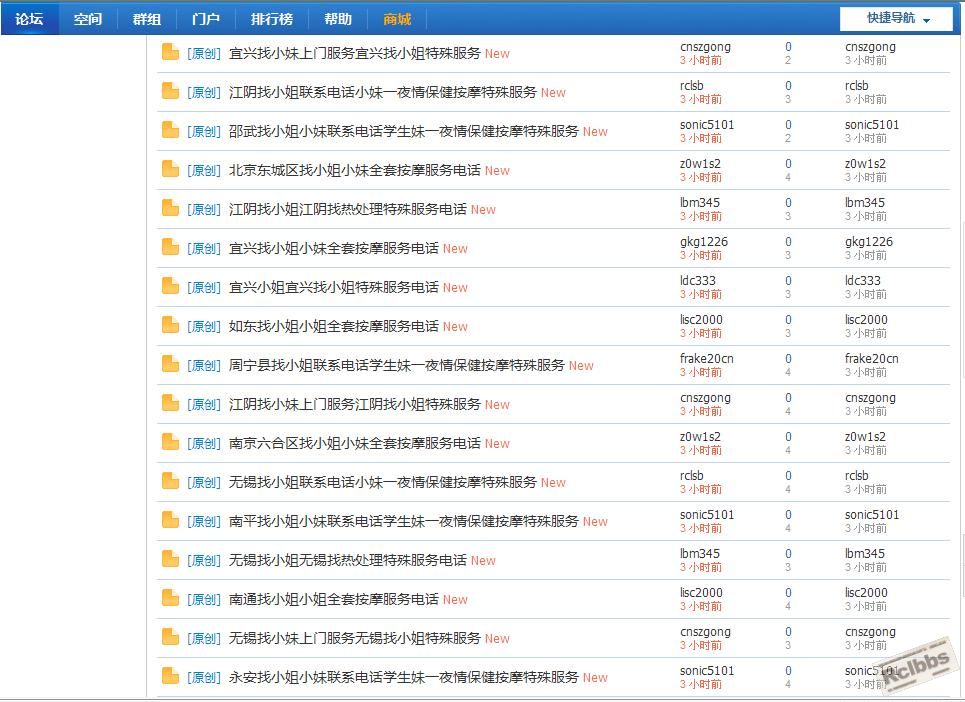Image resolution: width=965 pixels, height=702 pixels.
Task: Click last-reply time under last poster frake20cn
Action: click(x=866, y=372)
